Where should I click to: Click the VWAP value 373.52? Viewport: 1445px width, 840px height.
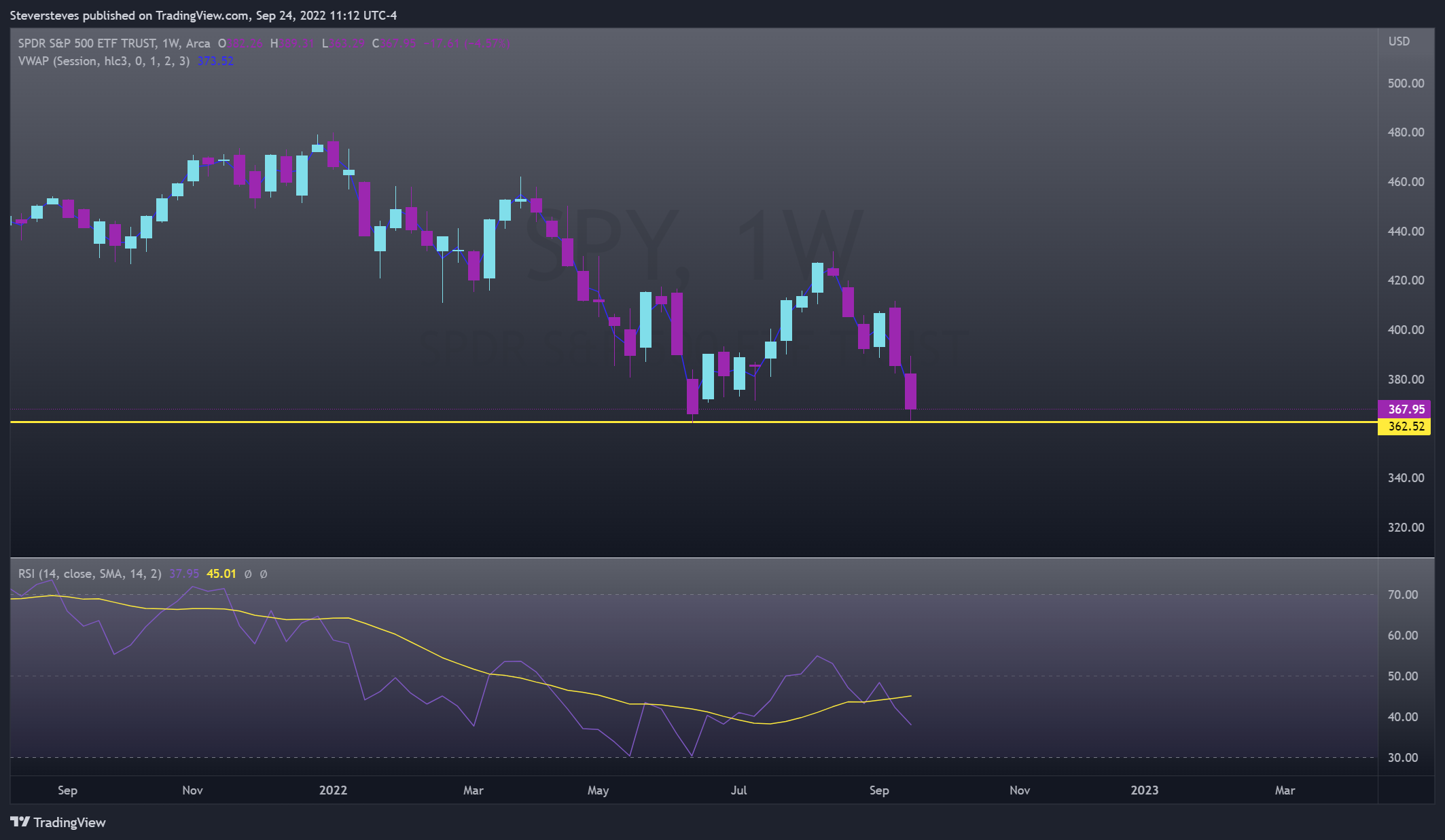pyautogui.click(x=215, y=61)
